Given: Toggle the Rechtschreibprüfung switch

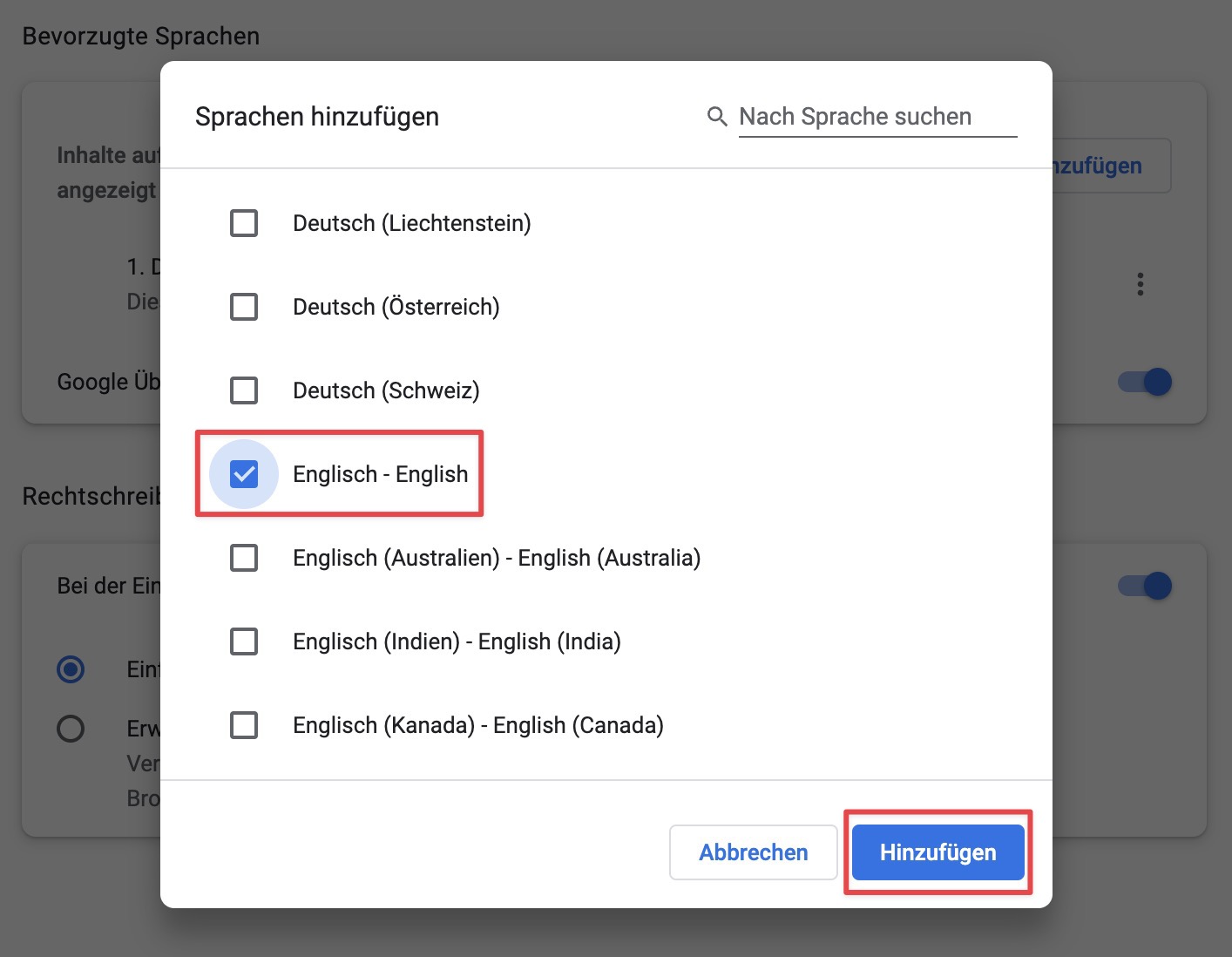Looking at the screenshot, I should pyautogui.click(x=1145, y=586).
